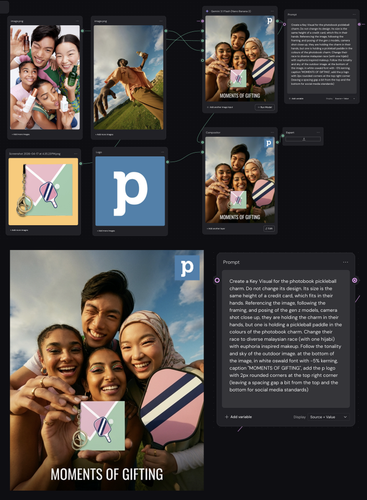Screen dimensions: 367x500
Task: Click the large Moments of Gifting preview
Action: [x=107, y=370]
